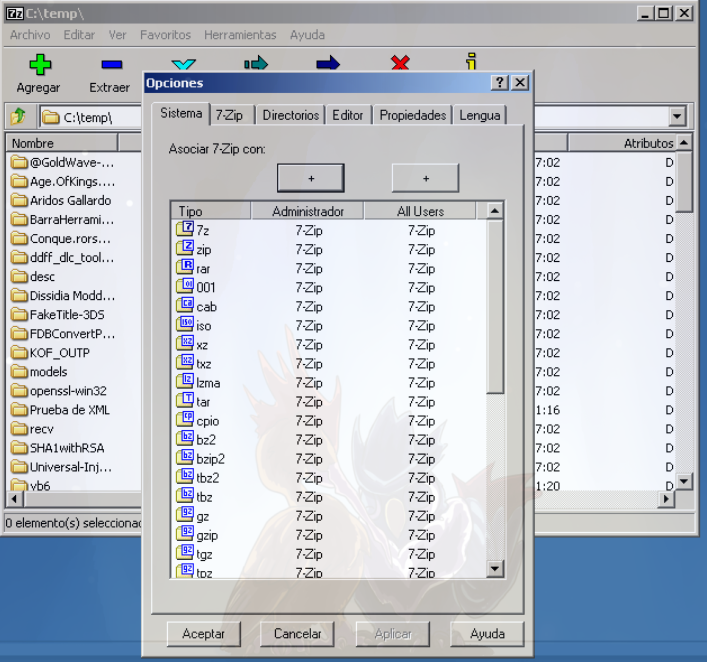This screenshot has height=662, width=707.
Task: Click the C:\temp\ address field
Action: pyautogui.click(x=91, y=117)
